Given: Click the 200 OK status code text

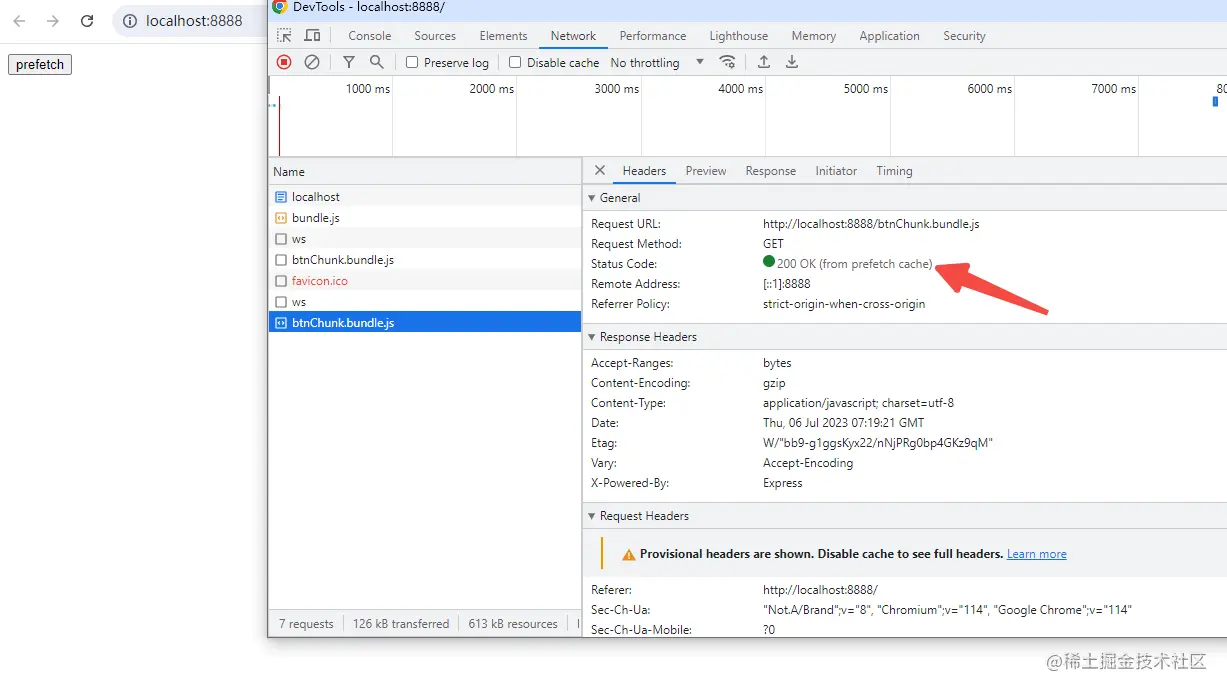Looking at the screenshot, I should (x=855, y=264).
